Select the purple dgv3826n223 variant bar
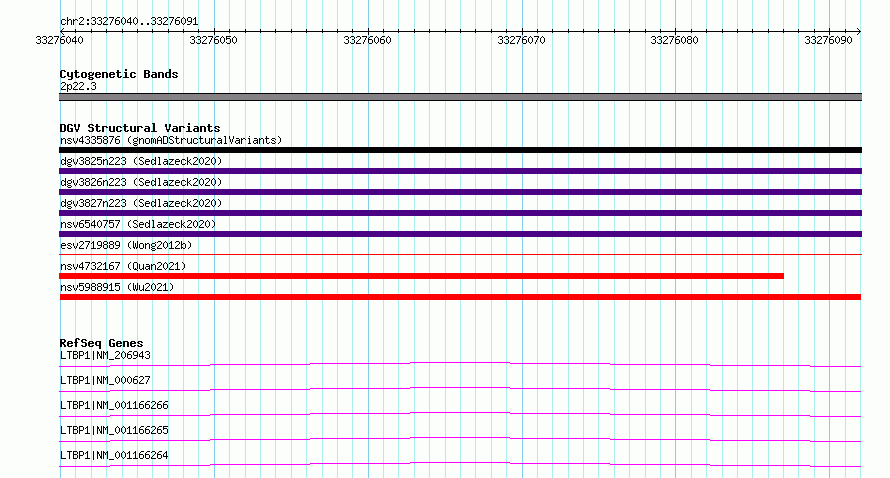The height and width of the screenshot is (478, 890). (460, 192)
